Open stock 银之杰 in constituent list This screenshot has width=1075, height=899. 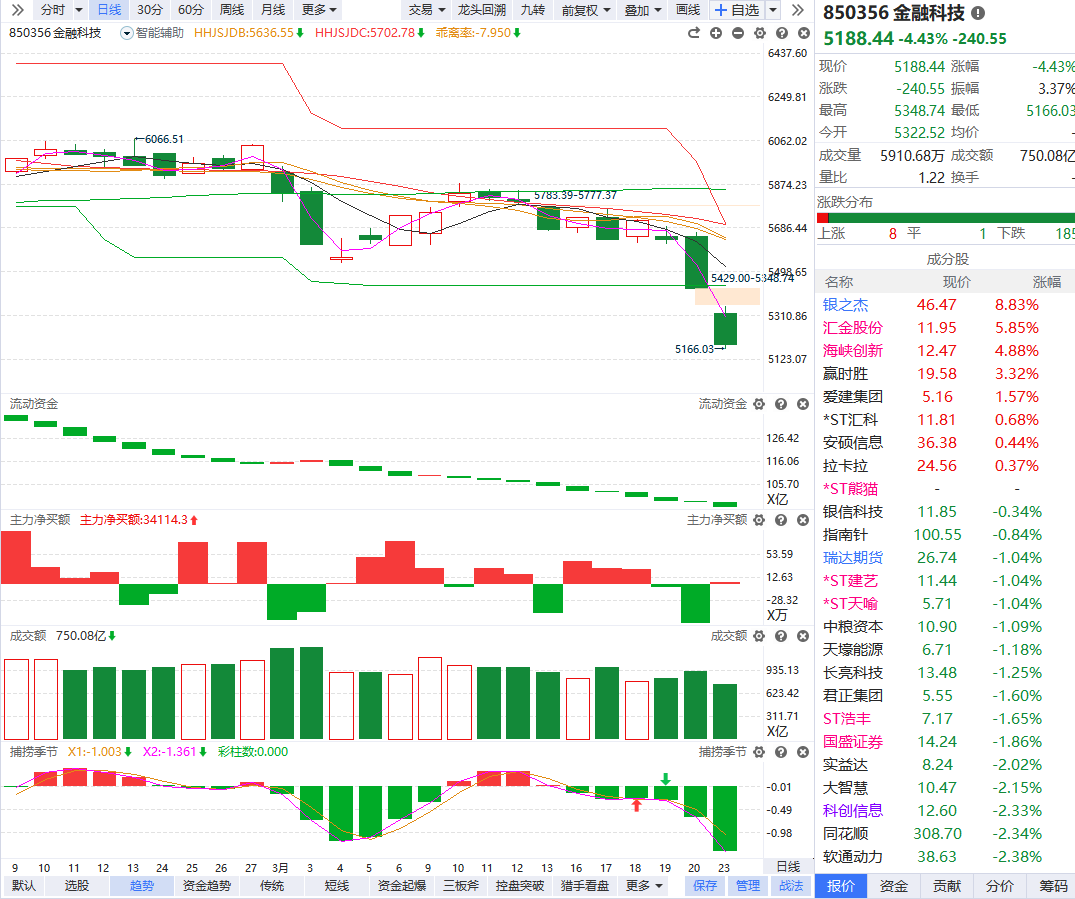tap(845, 304)
